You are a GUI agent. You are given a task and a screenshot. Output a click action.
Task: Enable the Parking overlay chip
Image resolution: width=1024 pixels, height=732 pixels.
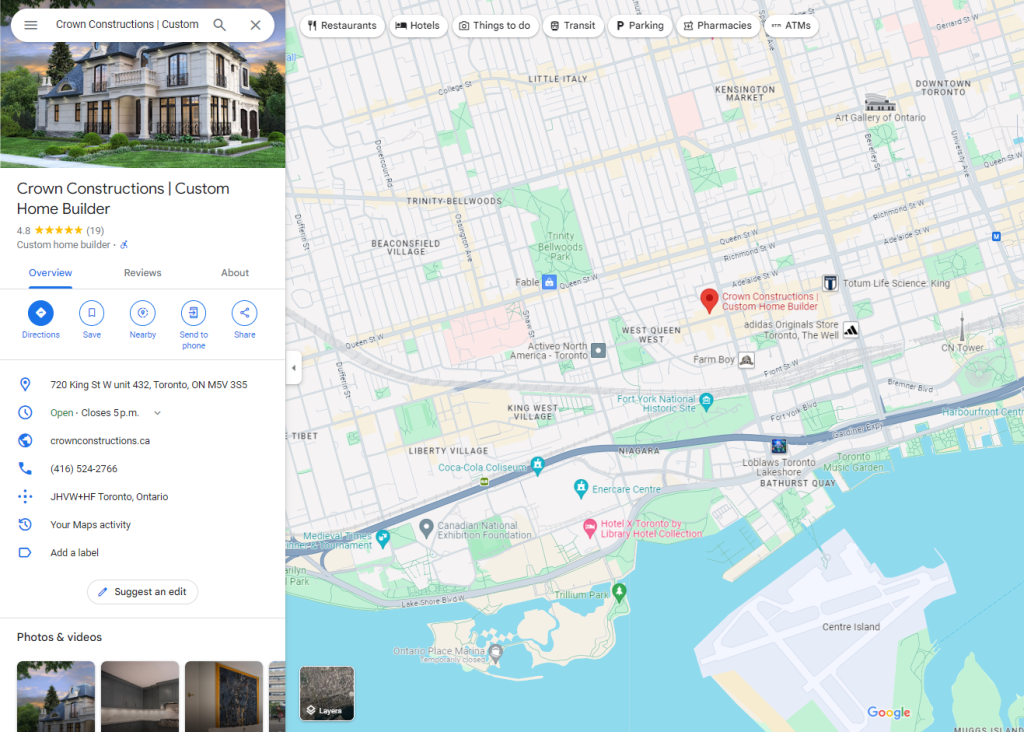coord(640,25)
